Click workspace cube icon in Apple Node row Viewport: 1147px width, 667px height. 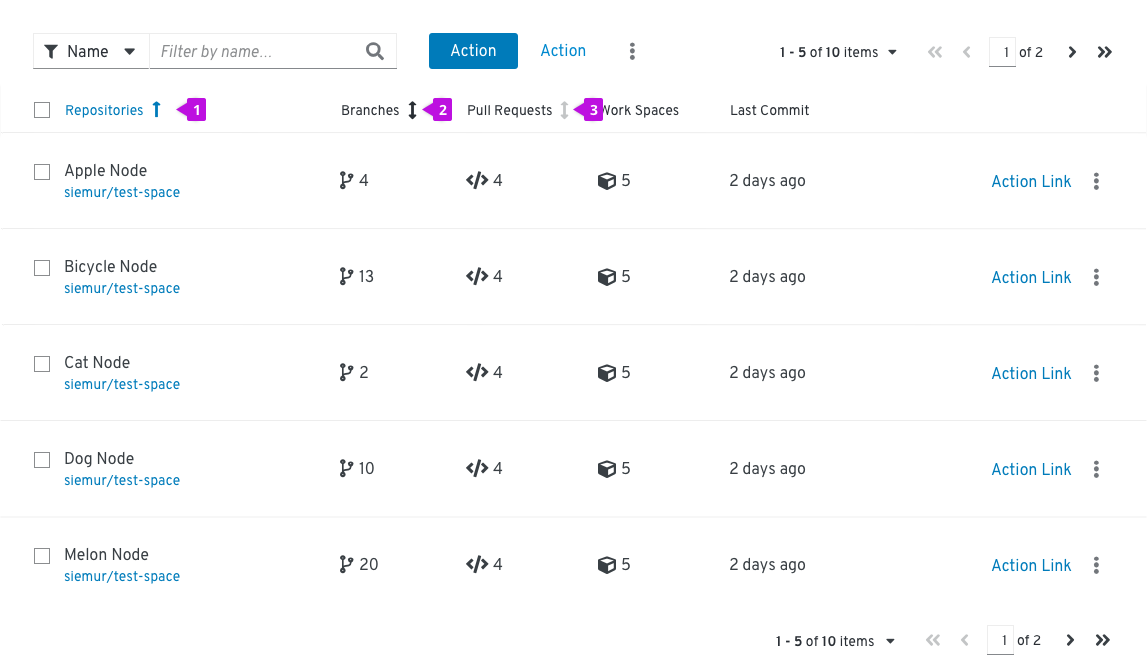pos(606,181)
